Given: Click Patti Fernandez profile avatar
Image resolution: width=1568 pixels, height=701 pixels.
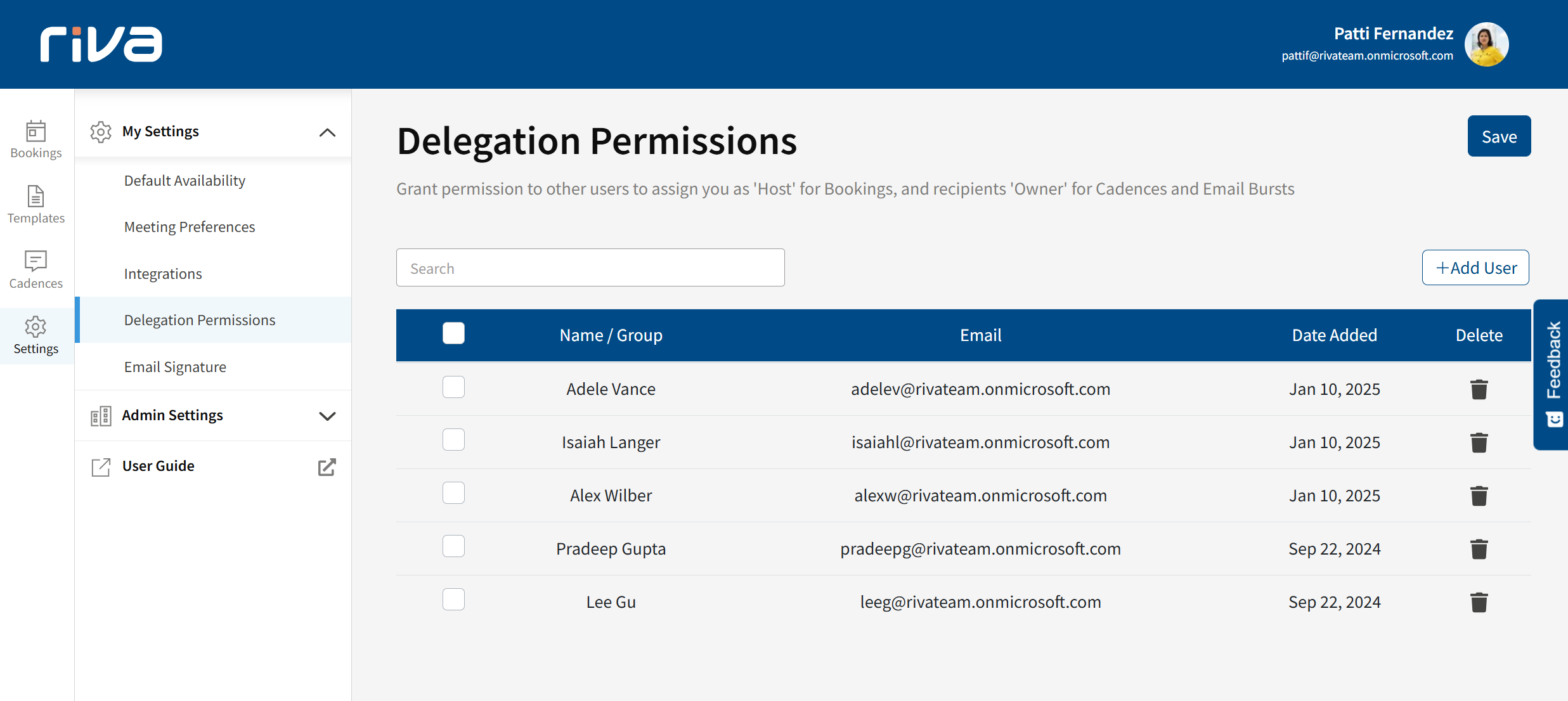Looking at the screenshot, I should tap(1486, 44).
